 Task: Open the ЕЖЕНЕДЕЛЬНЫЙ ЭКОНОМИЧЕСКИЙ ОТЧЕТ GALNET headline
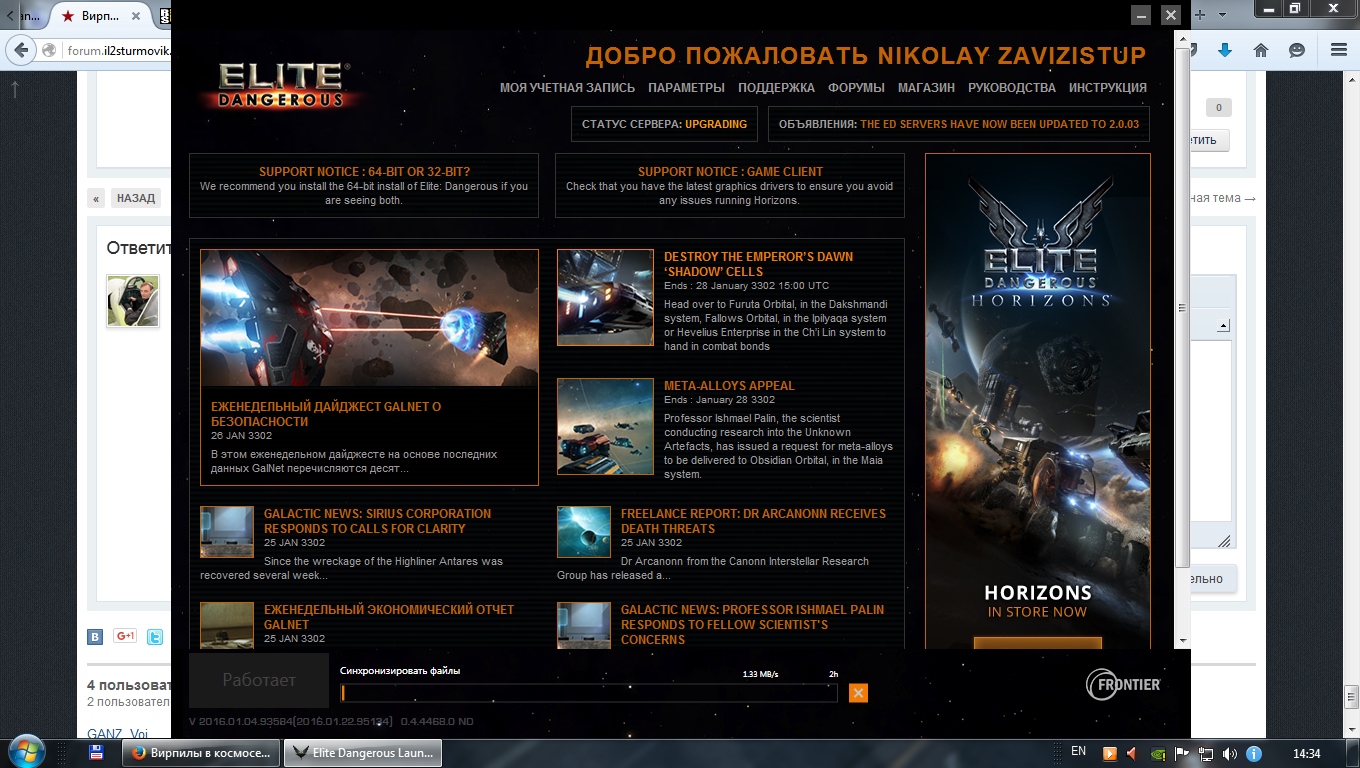tap(389, 617)
